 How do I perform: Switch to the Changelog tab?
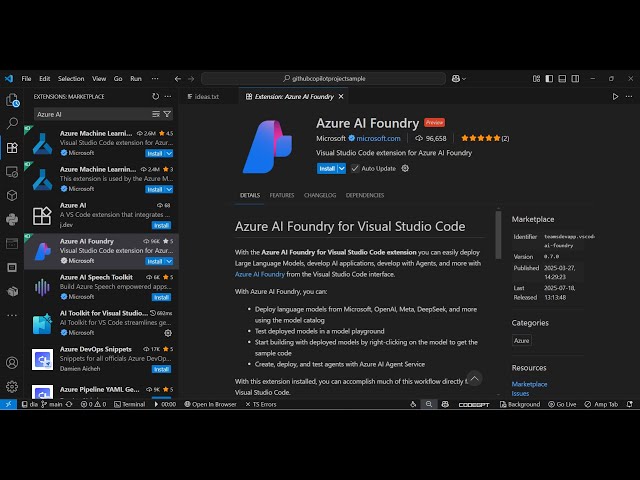tap(320, 195)
